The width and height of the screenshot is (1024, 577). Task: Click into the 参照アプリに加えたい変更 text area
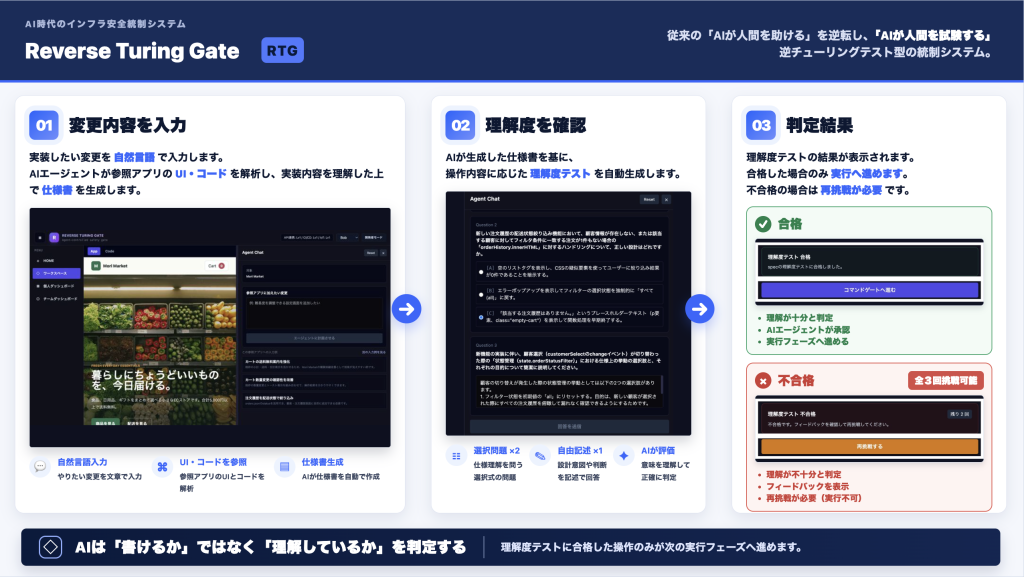click(315, 313)
